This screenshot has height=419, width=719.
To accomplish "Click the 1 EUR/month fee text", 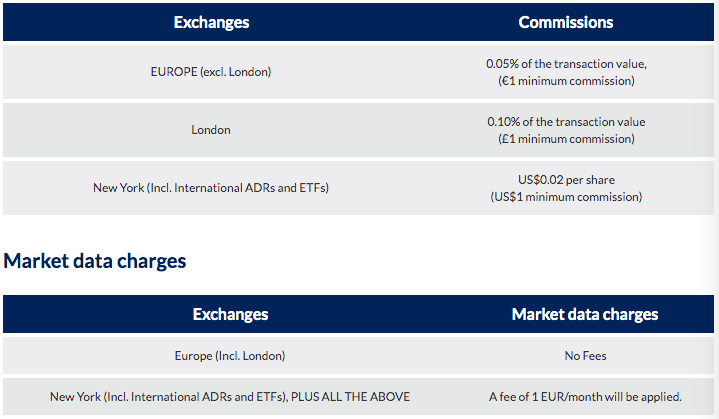I will [586, 397].
